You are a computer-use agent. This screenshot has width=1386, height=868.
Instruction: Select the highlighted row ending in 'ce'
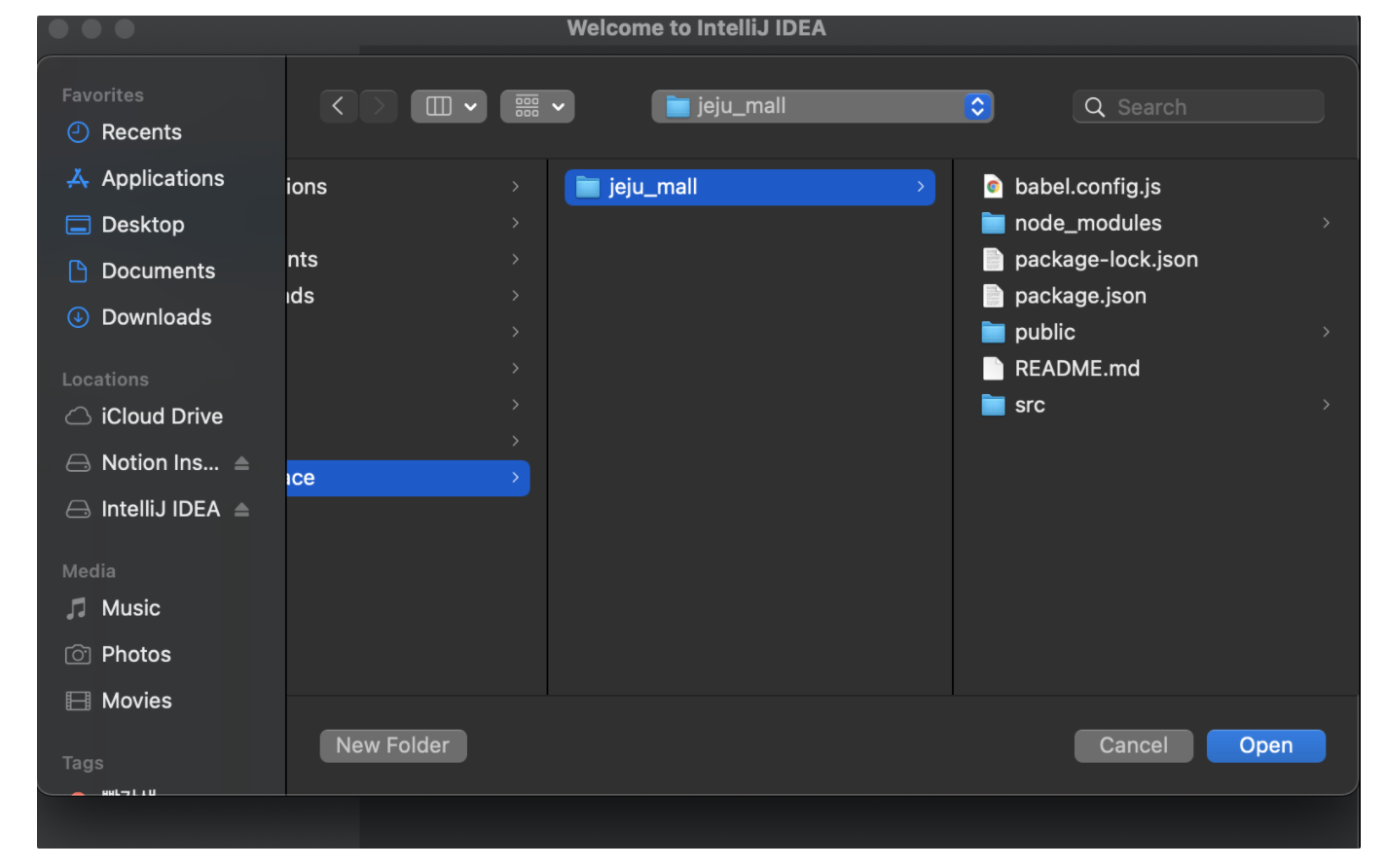point(409,478)
